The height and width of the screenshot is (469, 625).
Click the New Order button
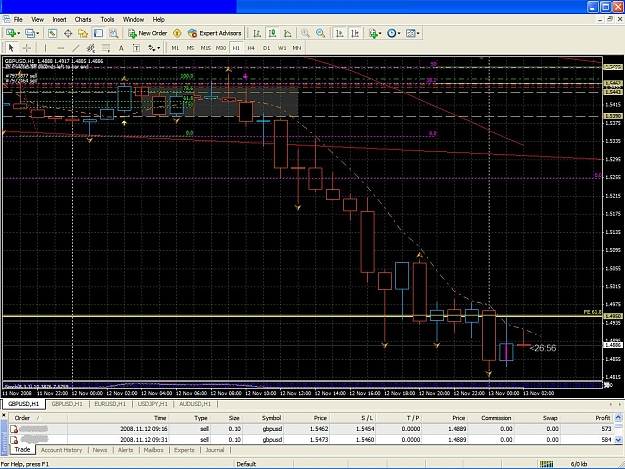click(x=147, y=33)
